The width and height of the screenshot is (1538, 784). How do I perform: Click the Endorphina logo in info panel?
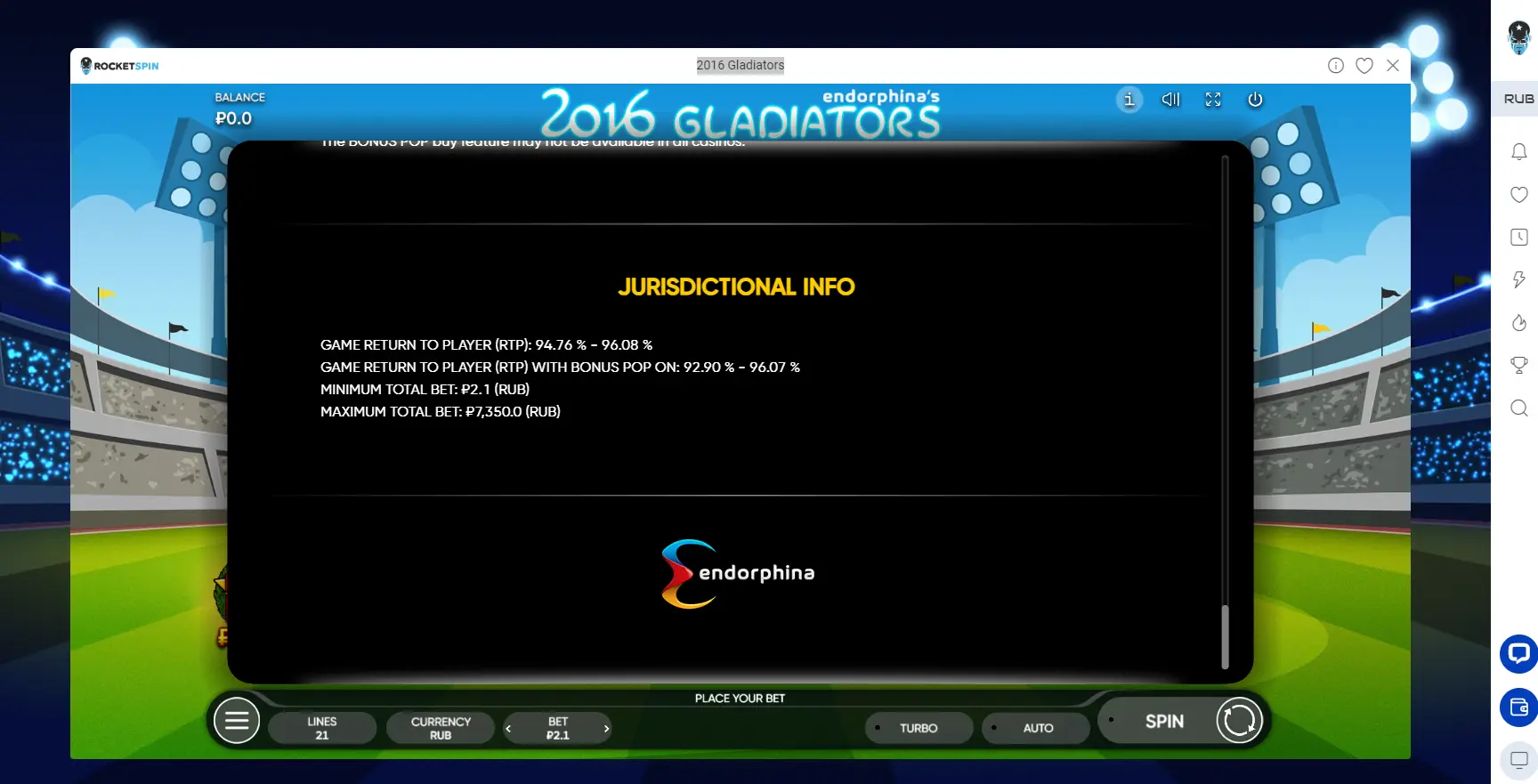(x=738, y=574)
